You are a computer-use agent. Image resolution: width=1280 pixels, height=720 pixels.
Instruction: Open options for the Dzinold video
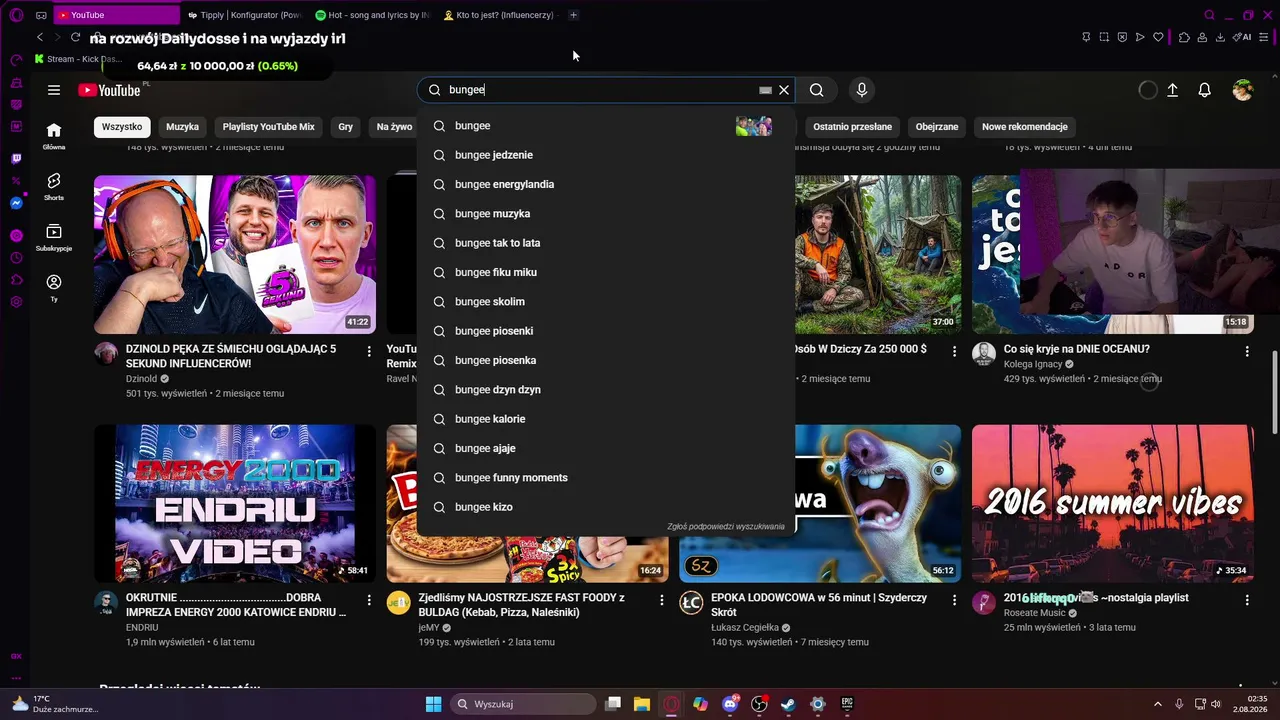[x=369, y=351]
